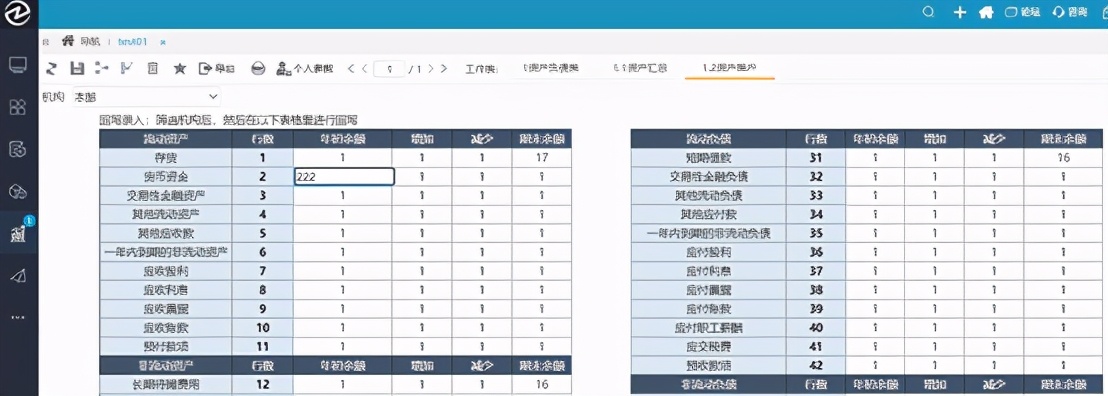1108x396 pixels.
Task: Click row number 4 cell
Action: pyautogui.click(x=263, y=214)
